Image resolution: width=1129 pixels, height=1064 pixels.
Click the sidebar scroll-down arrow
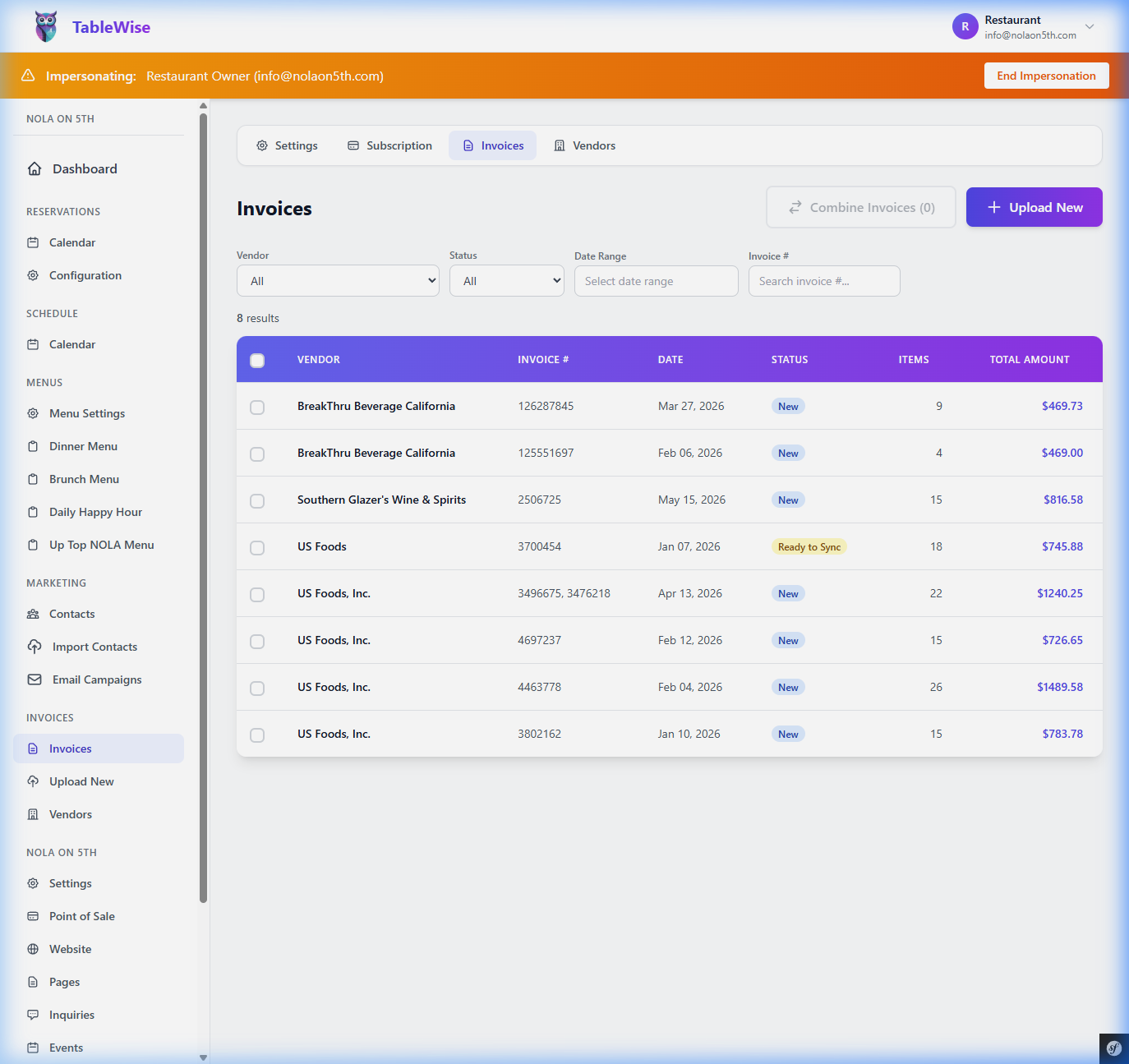coord(203,1057)
